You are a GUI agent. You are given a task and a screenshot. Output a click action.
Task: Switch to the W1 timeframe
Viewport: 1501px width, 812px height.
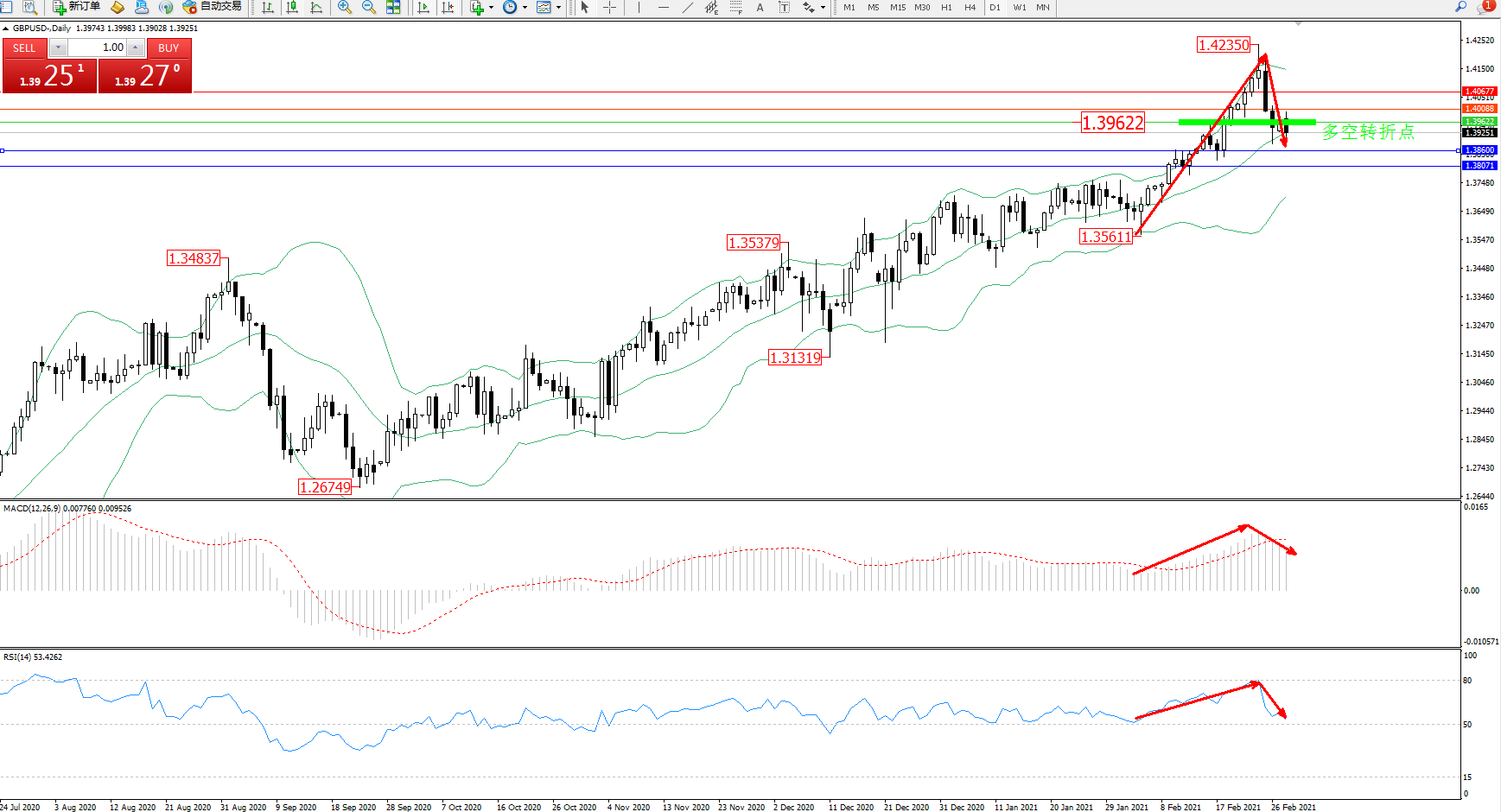1020,7
